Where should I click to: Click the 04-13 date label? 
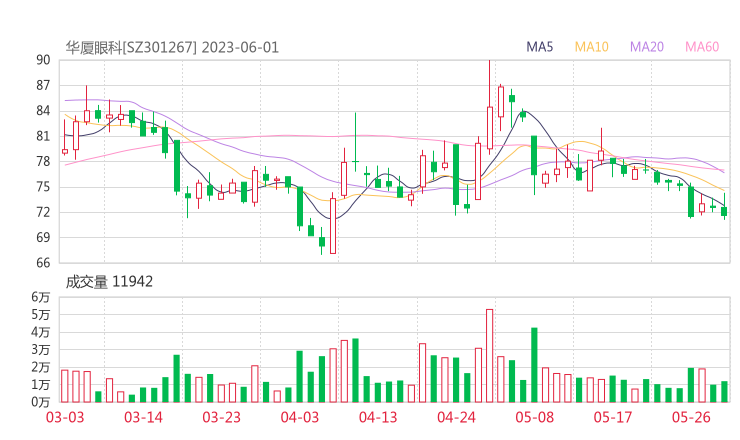click(378, 417)
